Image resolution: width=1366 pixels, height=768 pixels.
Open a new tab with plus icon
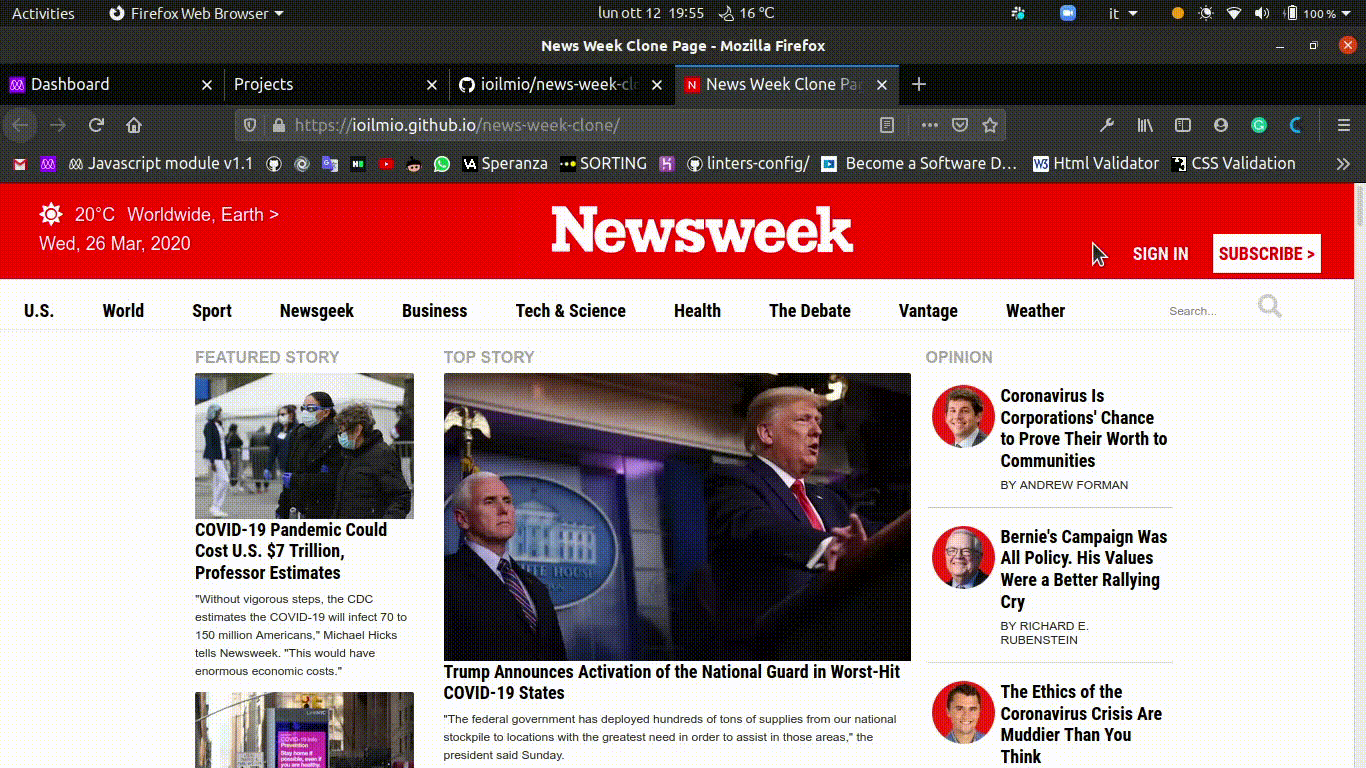[x=919, y=84]
